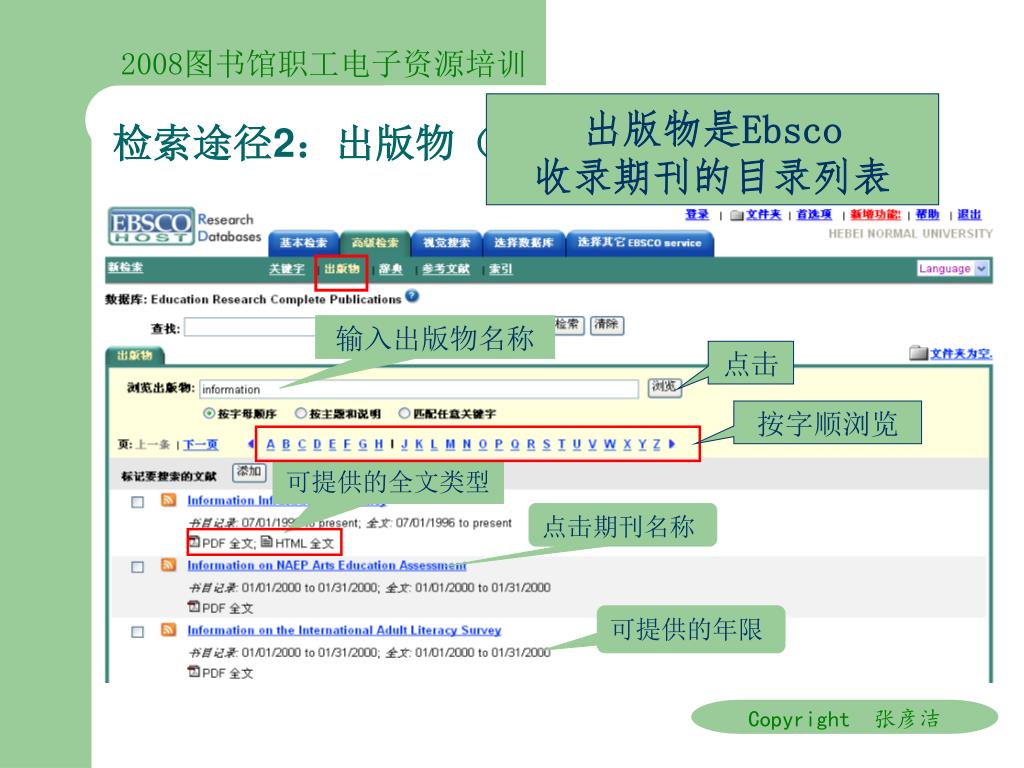Check box for International Adult Literacy Survey
Image resolution: width=1024 pixels, height=768 pixels.
click(138, 632)
